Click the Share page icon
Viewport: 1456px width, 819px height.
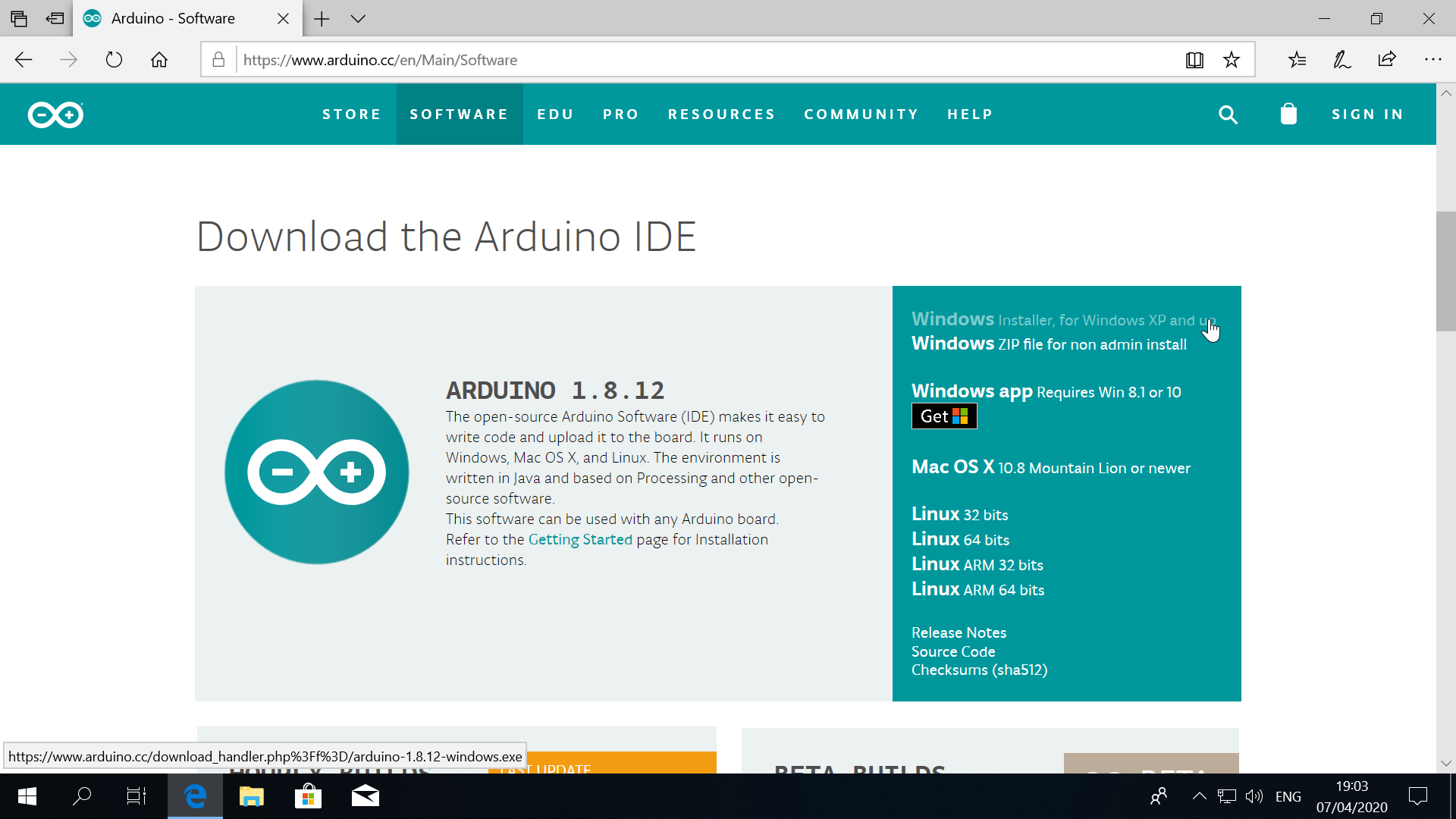coord(1387,60)
